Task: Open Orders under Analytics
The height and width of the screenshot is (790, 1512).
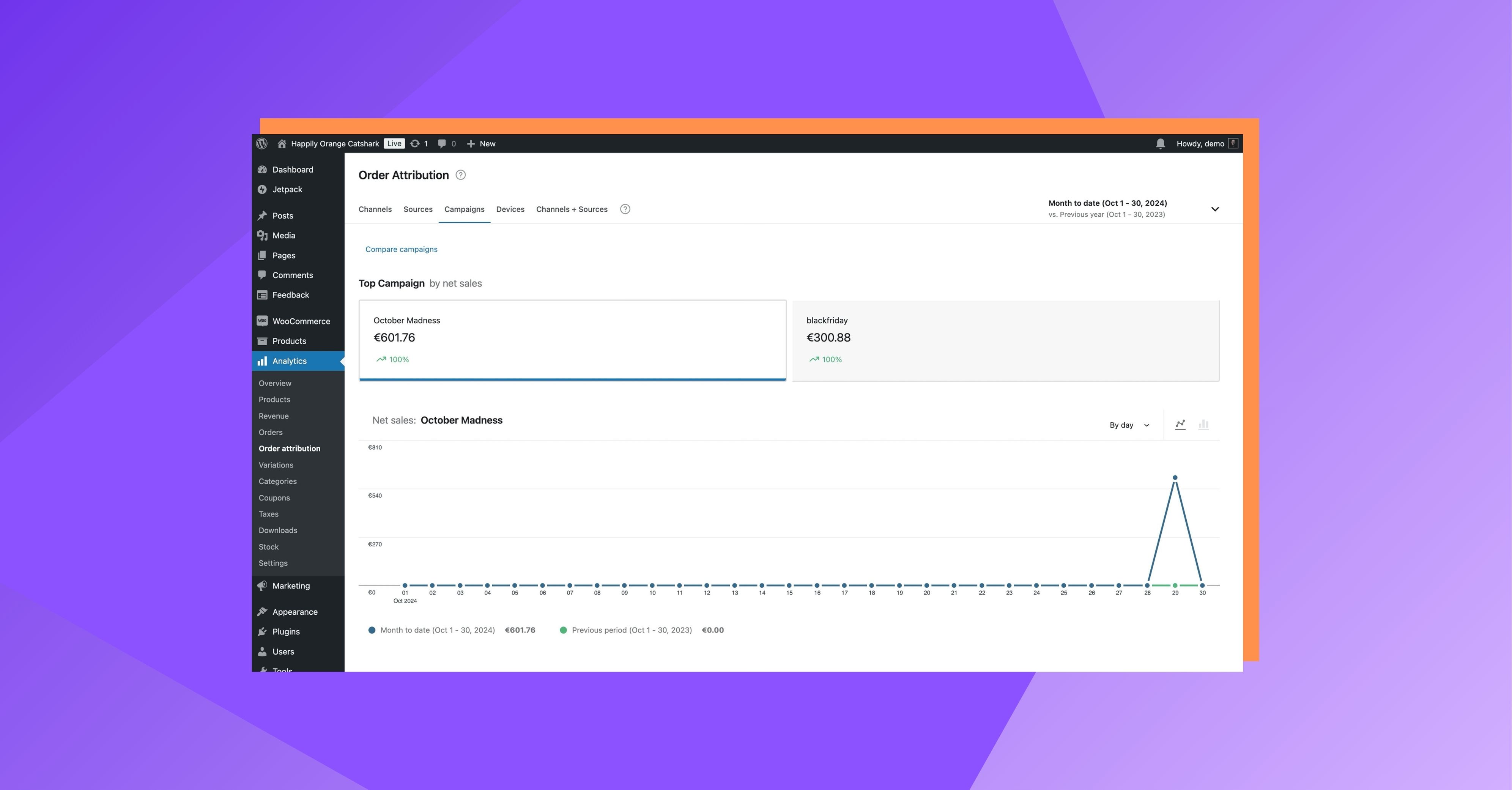Action: (271, 432)
